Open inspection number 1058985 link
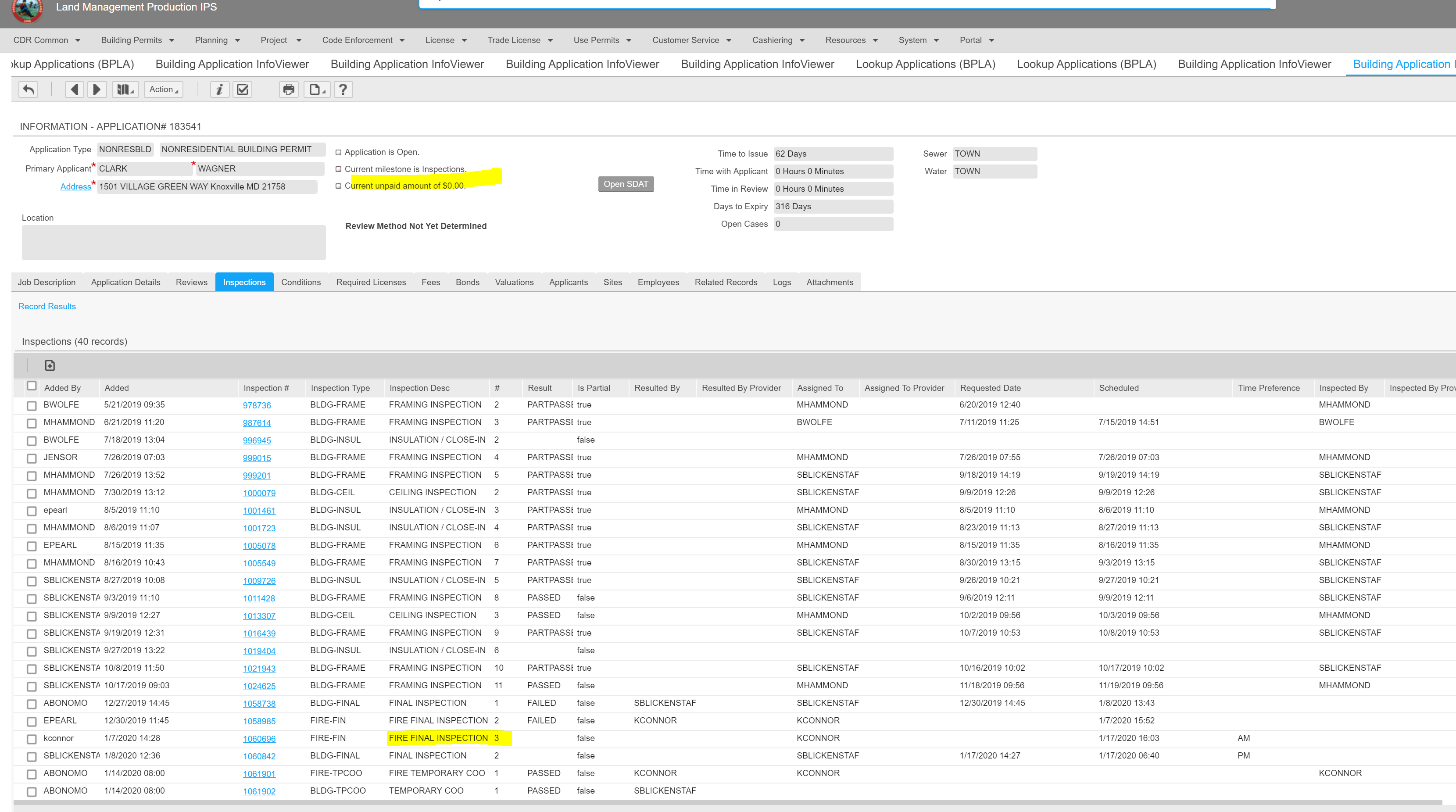Screen dimensions: 1456x812 click(x=259, y=721)
